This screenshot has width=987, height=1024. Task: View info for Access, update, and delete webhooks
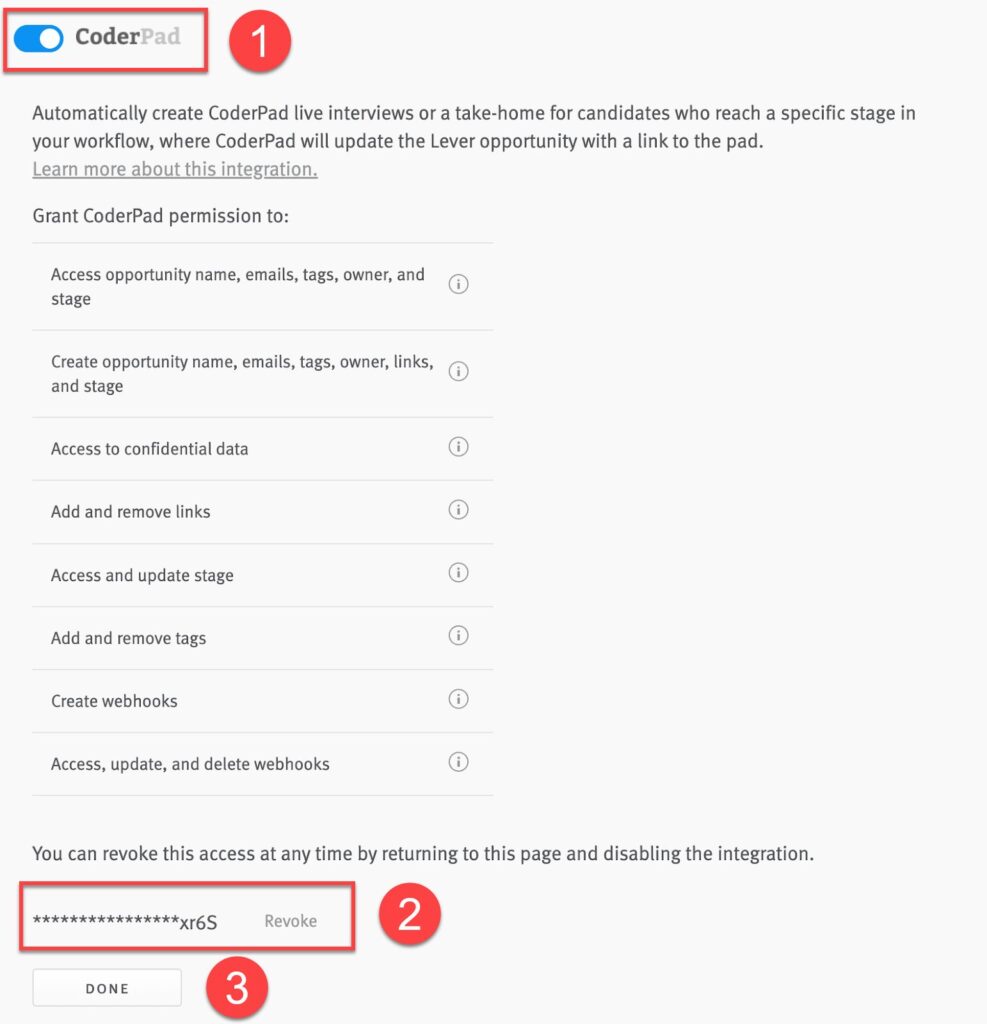pos(458,762)
